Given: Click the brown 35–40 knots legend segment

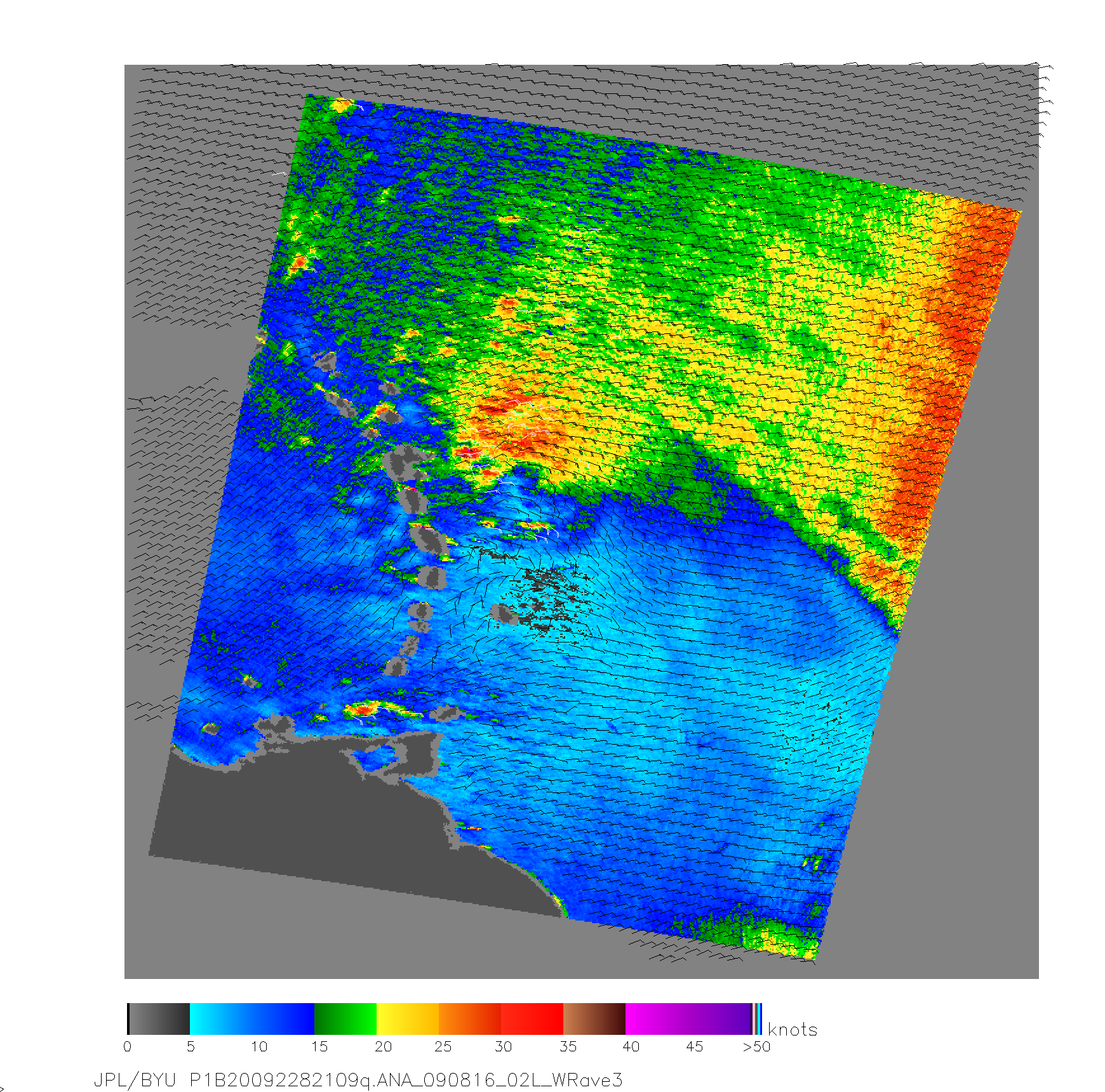Looking at the screenshot, I should tap(594, 1019).
